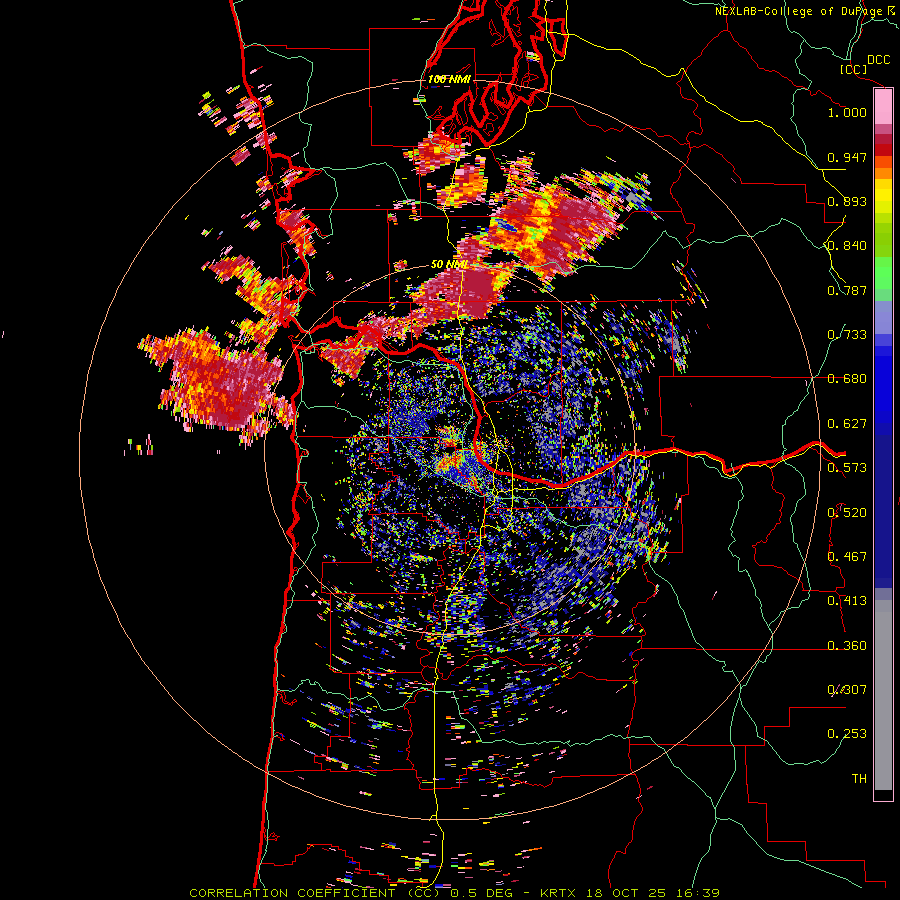Click the TH label near the color bar's bottom
Viewport: 900px width, 900px height.
pos(859,779)
